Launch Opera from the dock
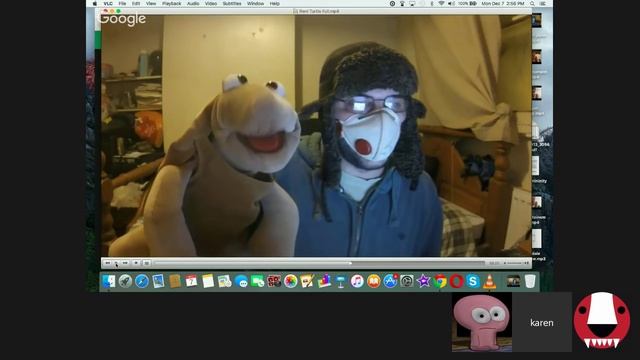 click(456, 281)
